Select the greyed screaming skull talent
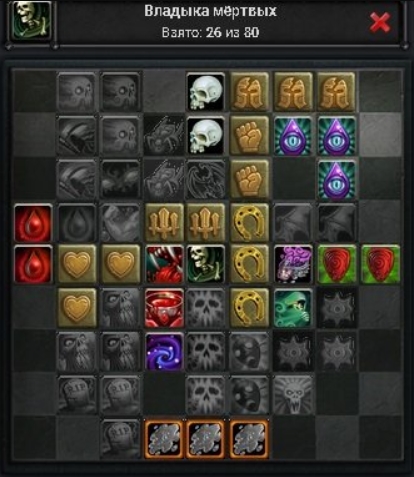Viewport: 414px width, 477px height. [x=293, y=394]
